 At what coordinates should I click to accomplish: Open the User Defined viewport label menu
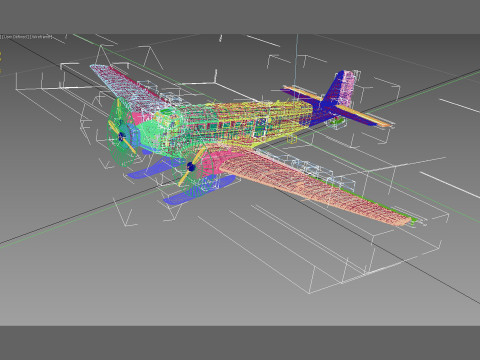pos(16,37)
